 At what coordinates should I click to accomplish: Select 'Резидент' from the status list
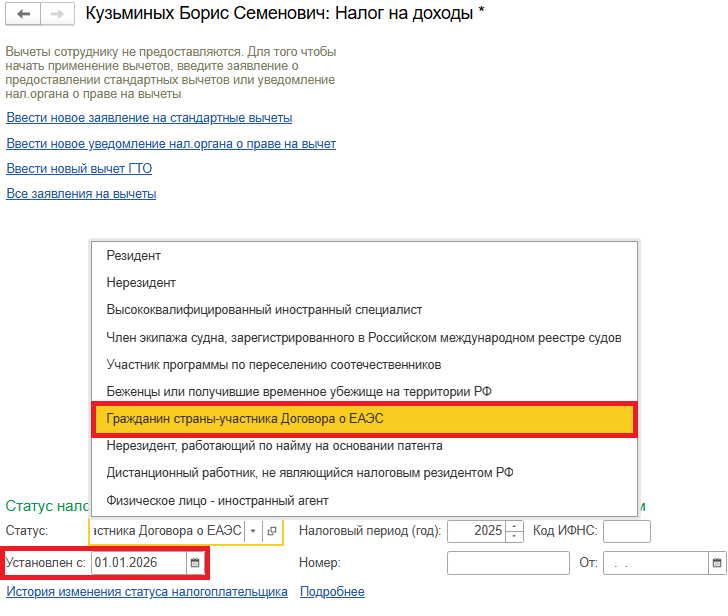[134, 256]
